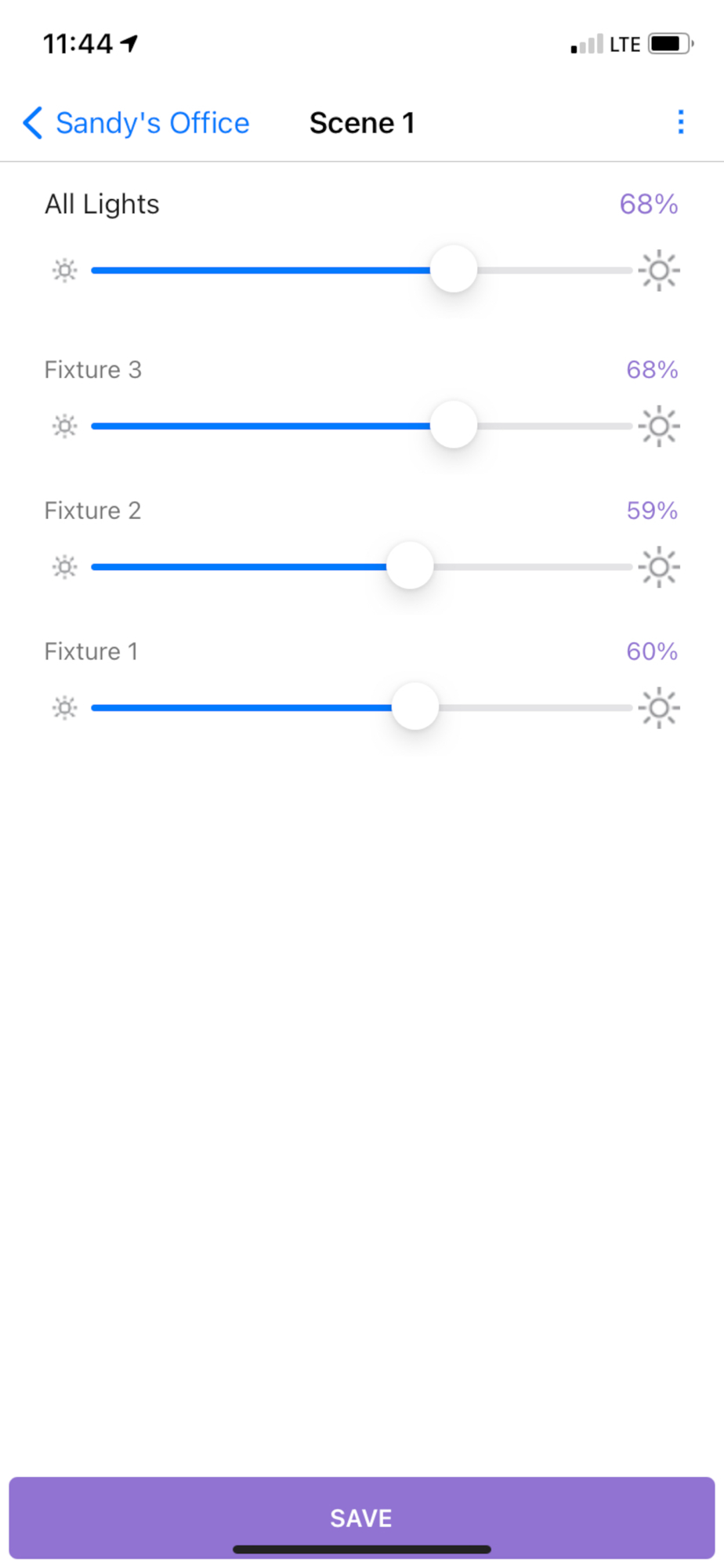Tap the All Lights 68% value
Viewport: 724px width, 1568px height.
point(648,205)
